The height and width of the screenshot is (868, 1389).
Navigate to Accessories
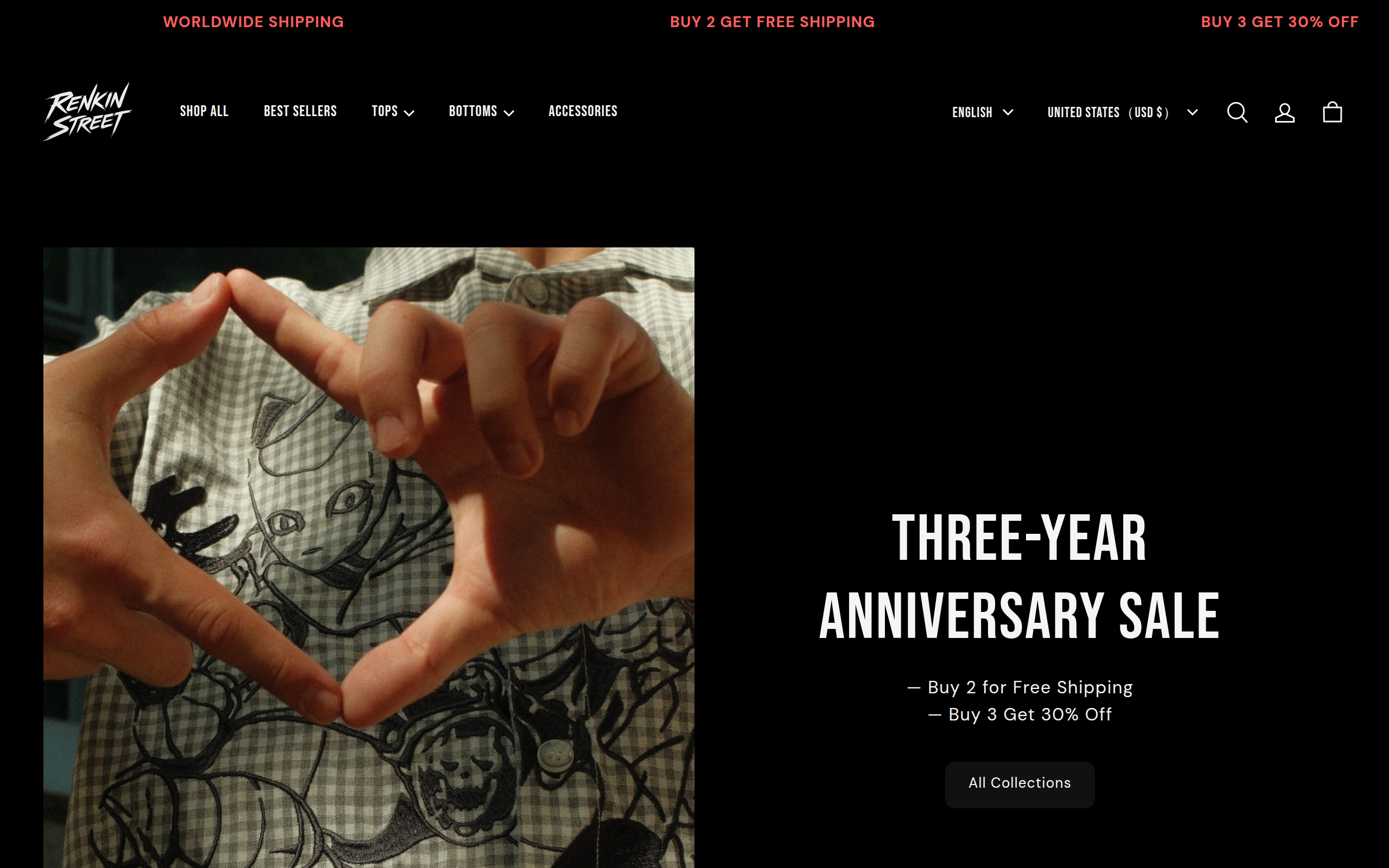point(583,111)
